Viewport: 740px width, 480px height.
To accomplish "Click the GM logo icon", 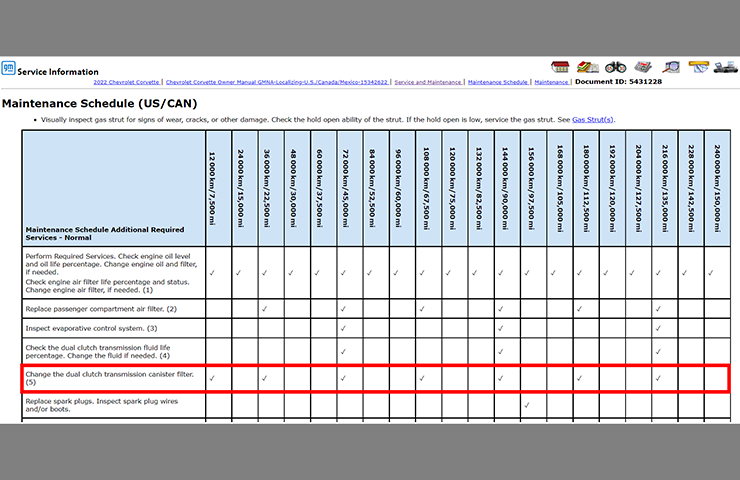I will coord(8,70).
